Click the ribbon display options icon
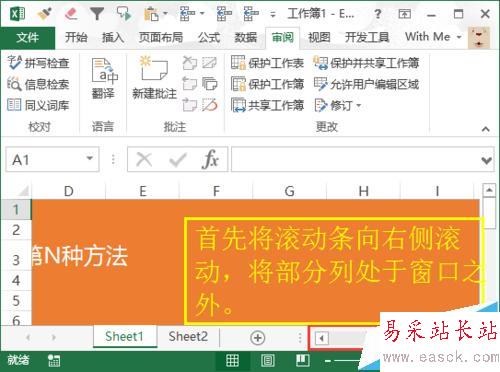Image resolution: width=500 pixels, height=372 pixels. coord(404,14)
